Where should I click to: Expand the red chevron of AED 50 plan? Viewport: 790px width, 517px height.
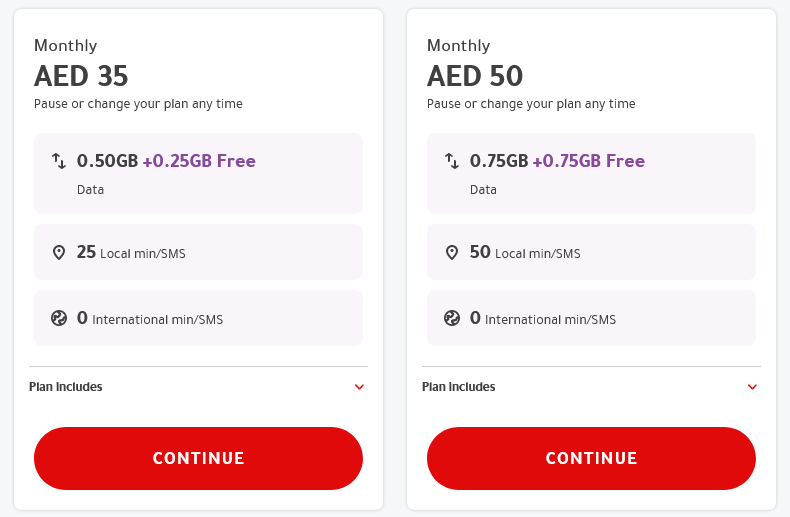tap(753, 387)
